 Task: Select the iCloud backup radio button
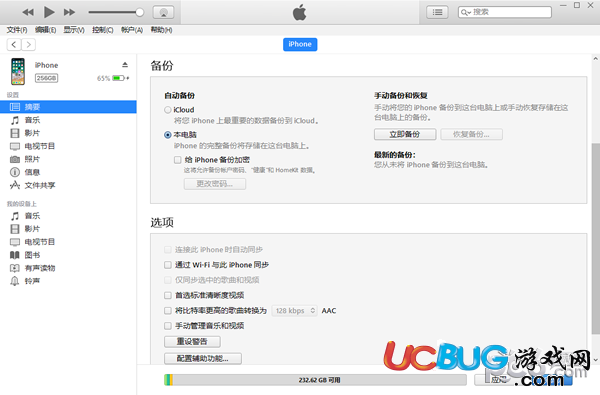tap(168, 110)
